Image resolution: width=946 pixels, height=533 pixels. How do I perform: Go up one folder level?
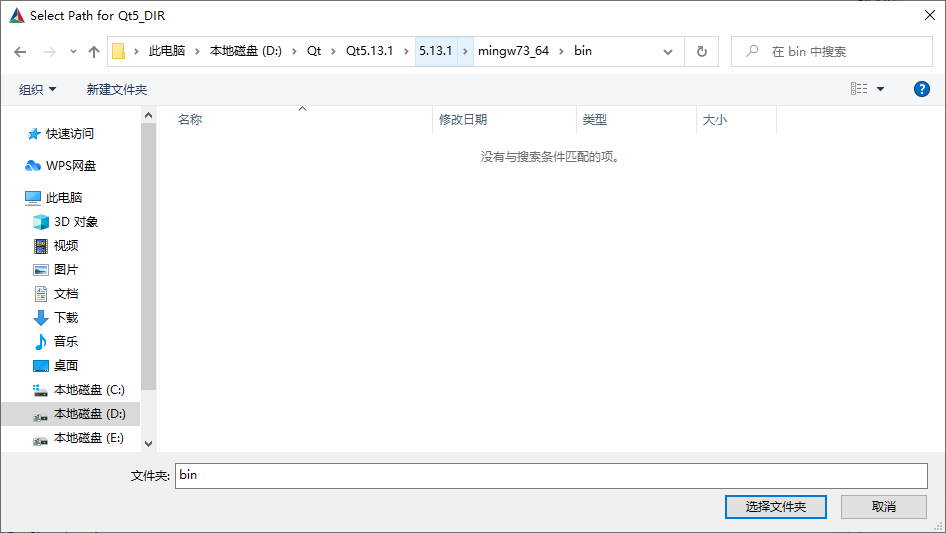tap(94, 52)
